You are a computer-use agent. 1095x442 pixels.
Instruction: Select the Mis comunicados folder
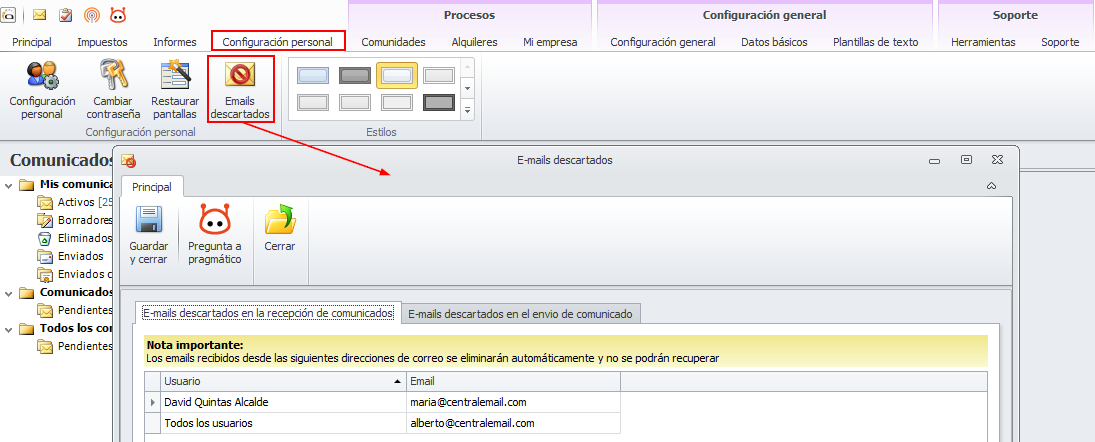[67, 184]
